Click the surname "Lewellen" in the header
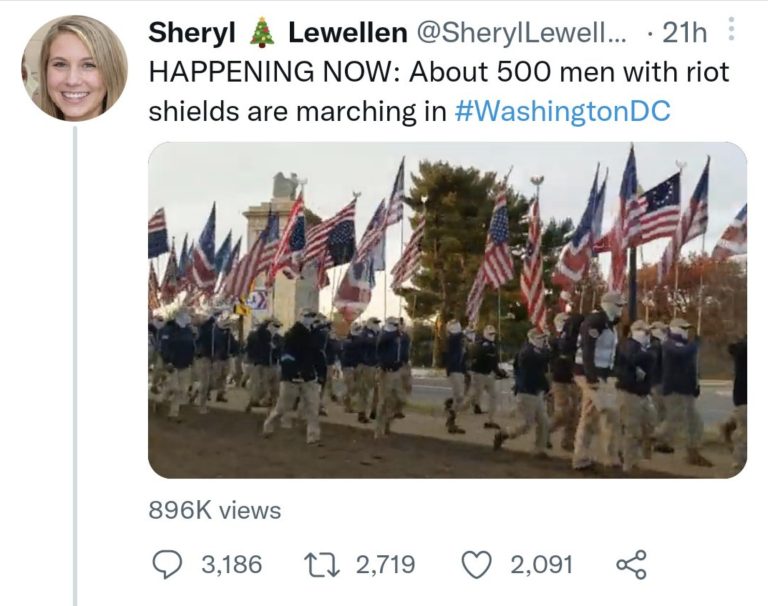The width and height of the screenshot is (768, 606). [346, 33]
